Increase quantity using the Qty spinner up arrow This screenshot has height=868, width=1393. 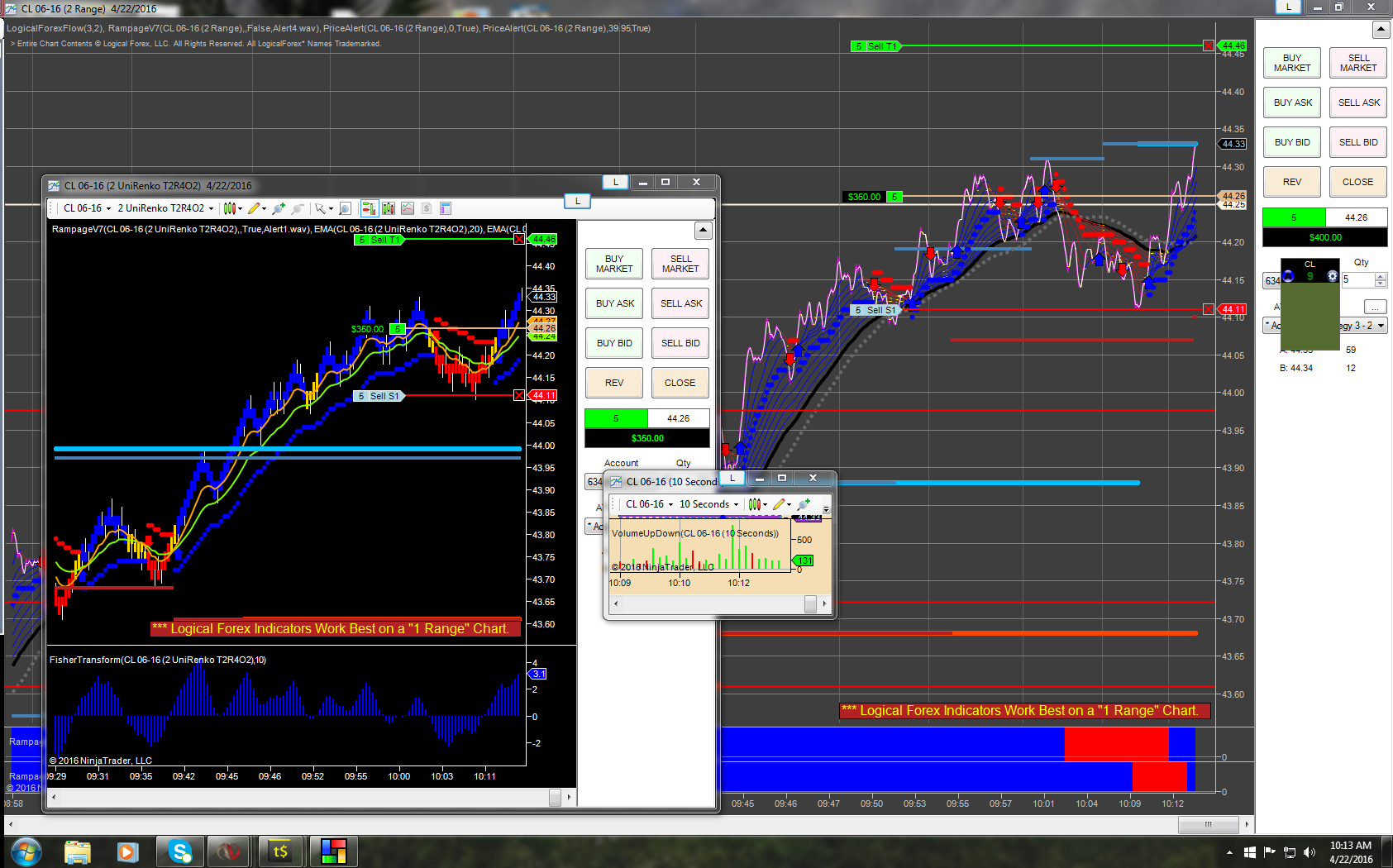pos(1381,276)
